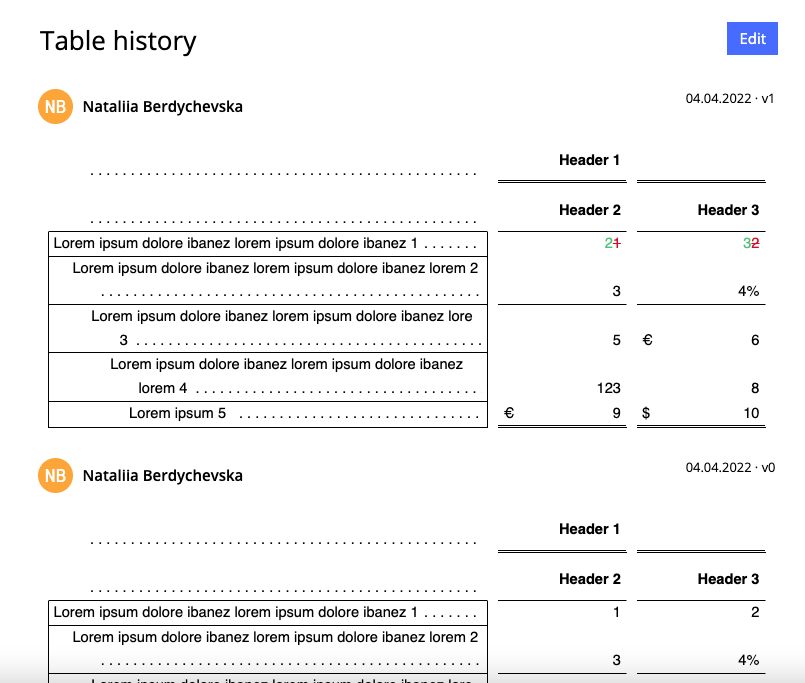Image resolution: width=805 pixels, height=683 pixels.
Task: Click the changed value 3 (was 2) in v1 table
Action: click(x=751, y=243)
